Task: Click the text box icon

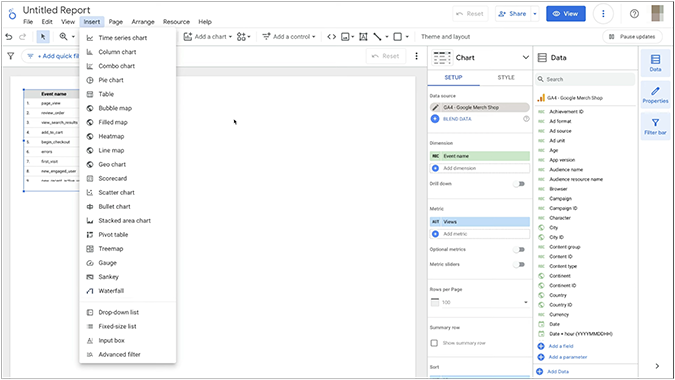Action: tap(363, 37)
